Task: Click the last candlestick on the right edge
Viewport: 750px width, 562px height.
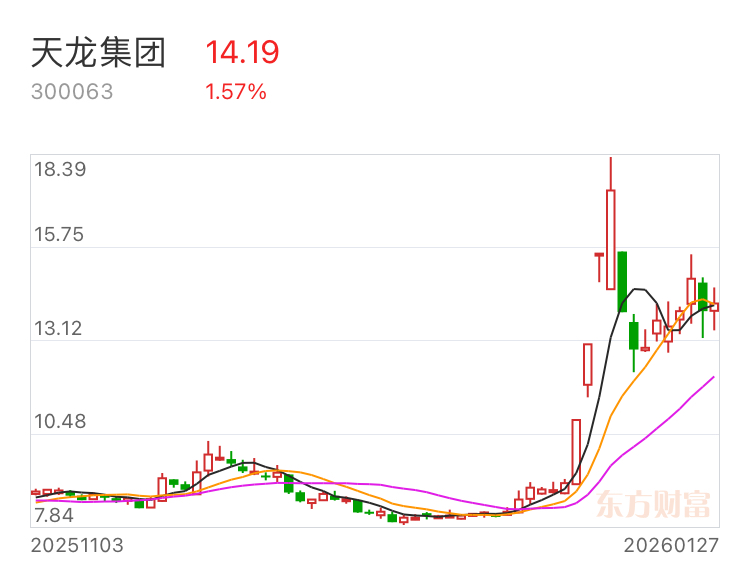Action: (x=714, y=307)
